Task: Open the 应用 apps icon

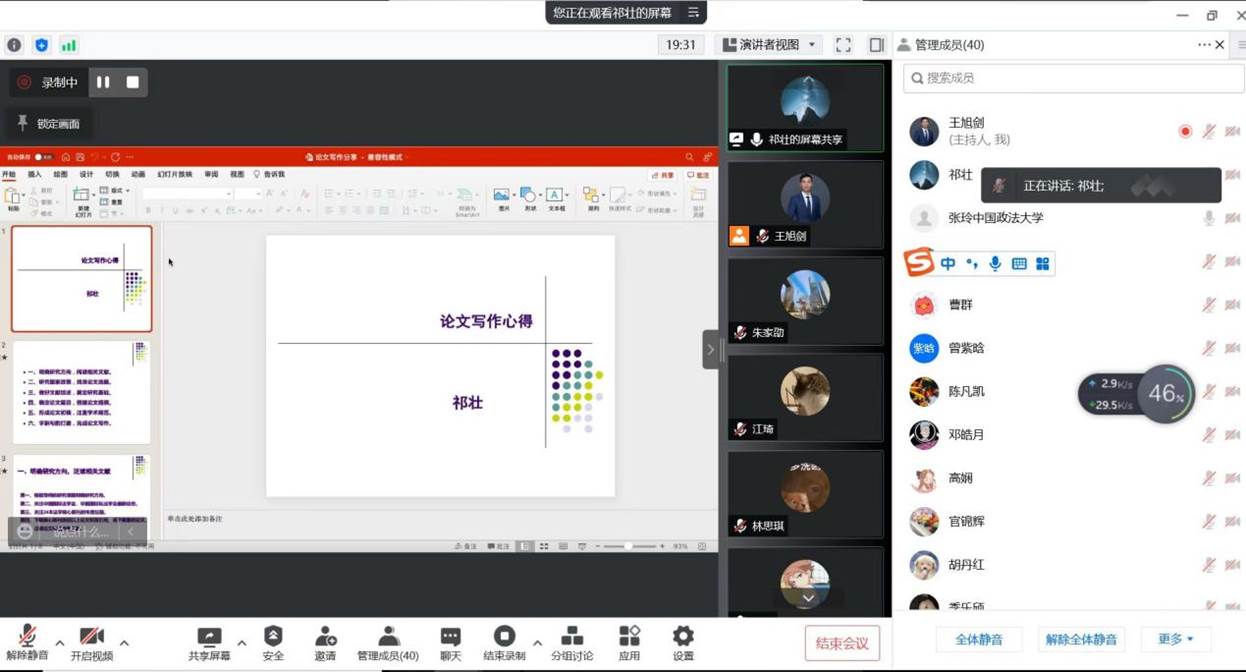Action: tap(629, 642)
